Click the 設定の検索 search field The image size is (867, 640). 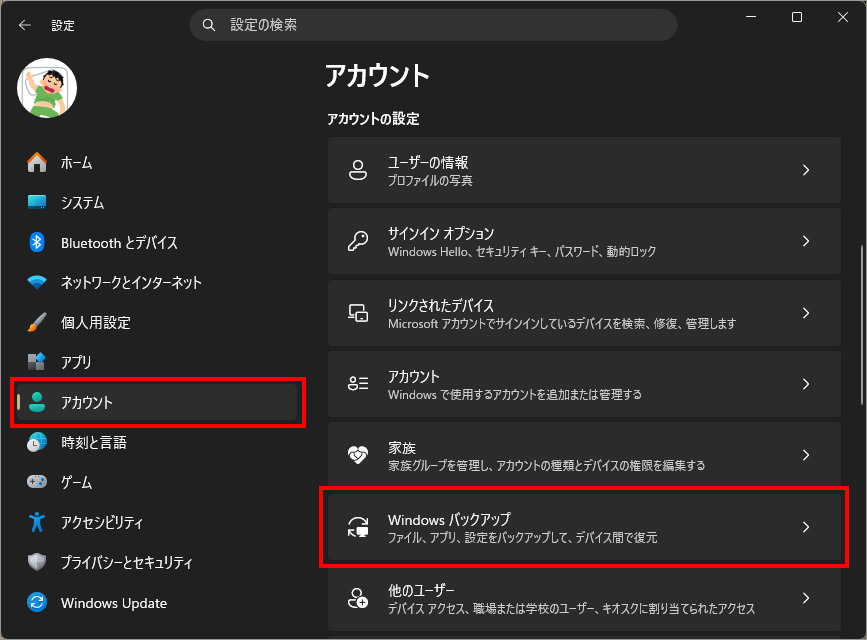(433, 25)
